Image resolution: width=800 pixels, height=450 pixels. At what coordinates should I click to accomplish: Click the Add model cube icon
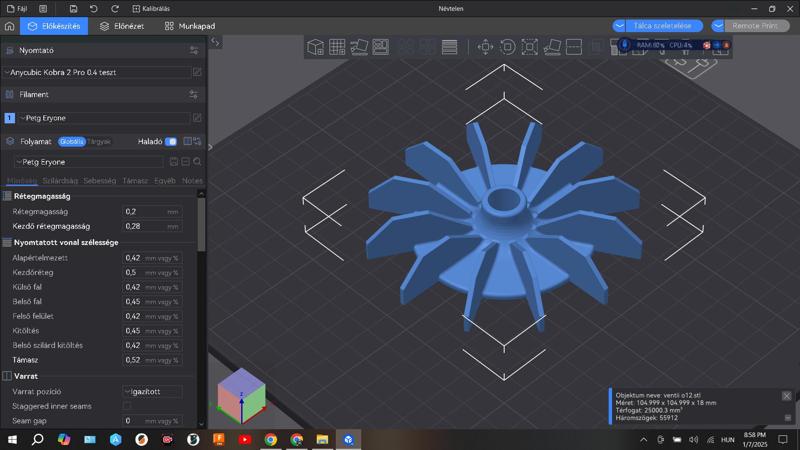315,47
